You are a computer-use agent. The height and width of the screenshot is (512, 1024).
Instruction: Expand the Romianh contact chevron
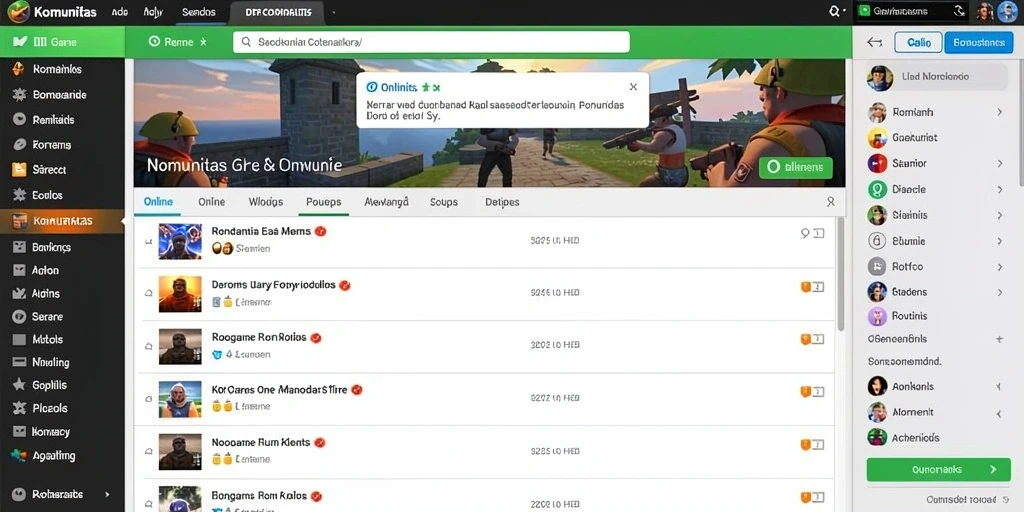click(999, 112)
